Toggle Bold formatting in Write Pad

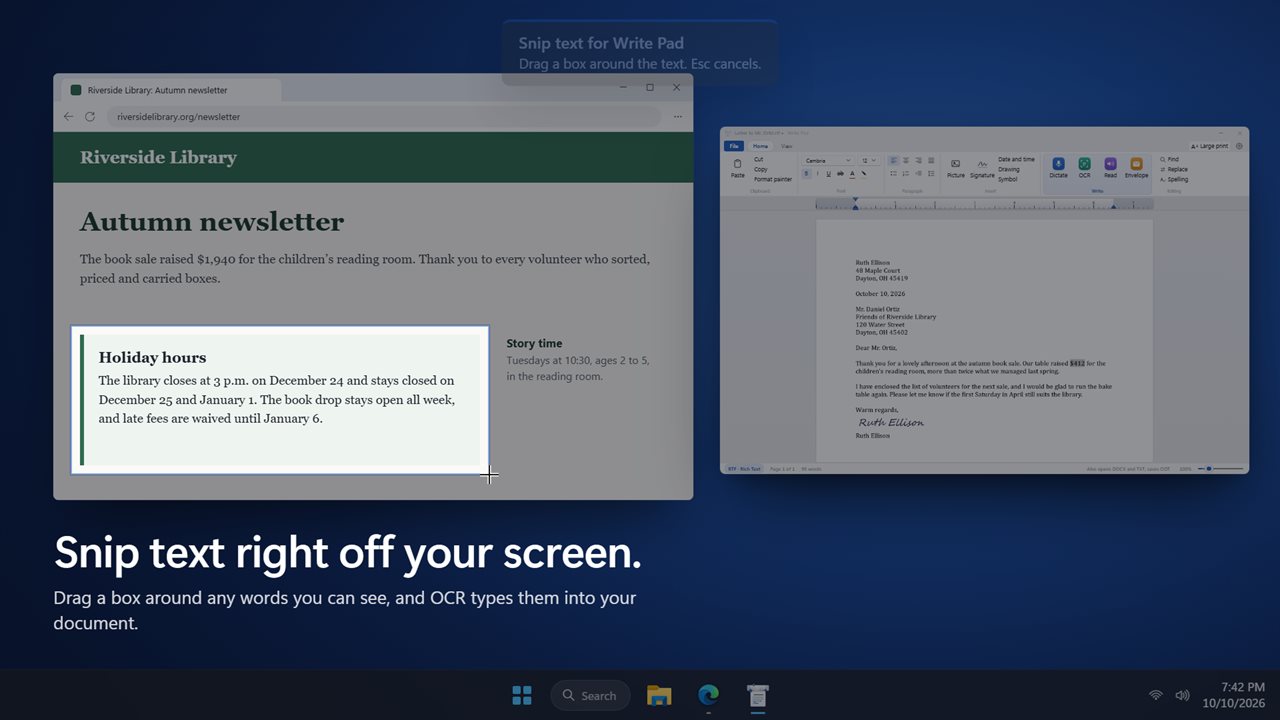point(806,173)
